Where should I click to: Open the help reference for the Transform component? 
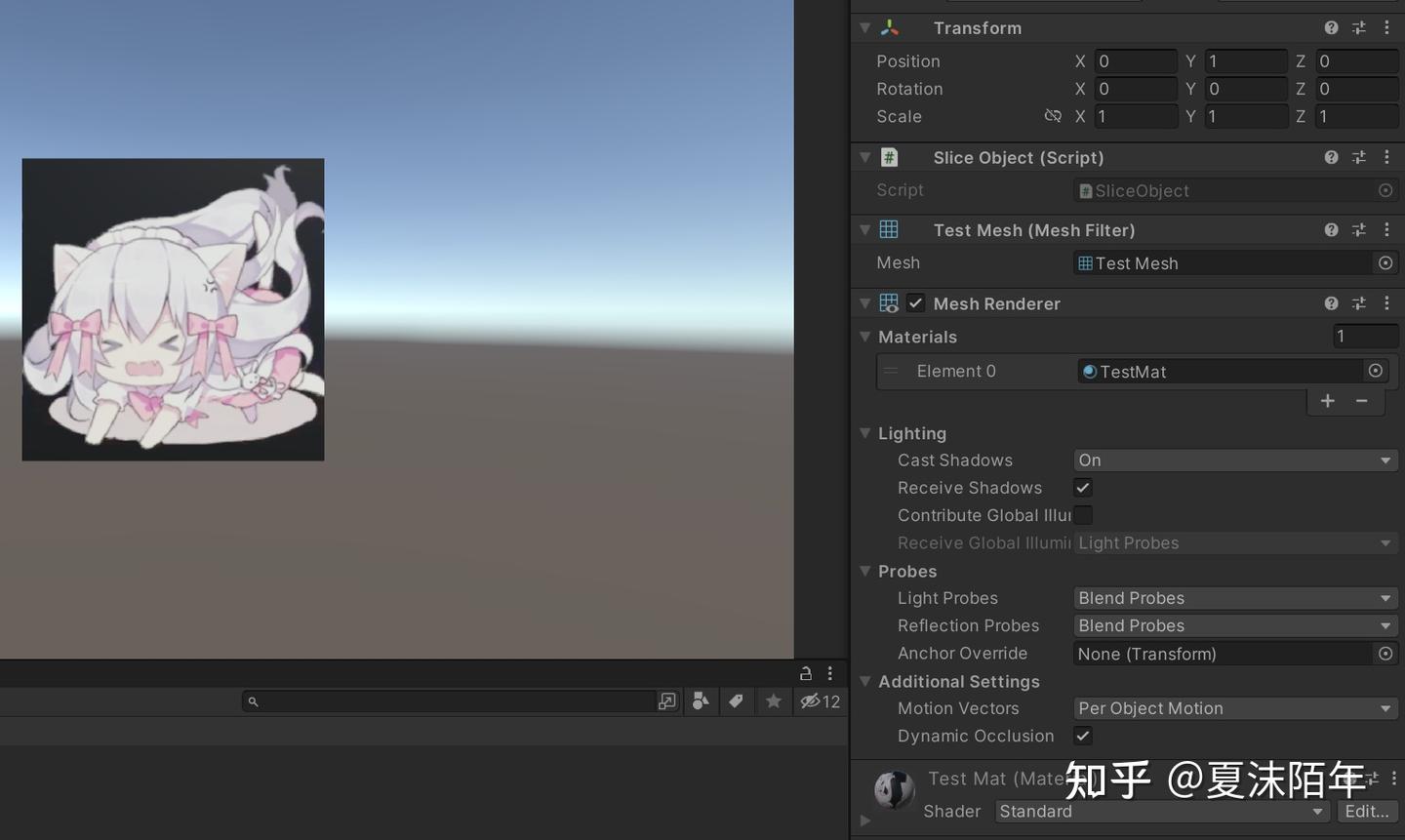point(1331,27)
